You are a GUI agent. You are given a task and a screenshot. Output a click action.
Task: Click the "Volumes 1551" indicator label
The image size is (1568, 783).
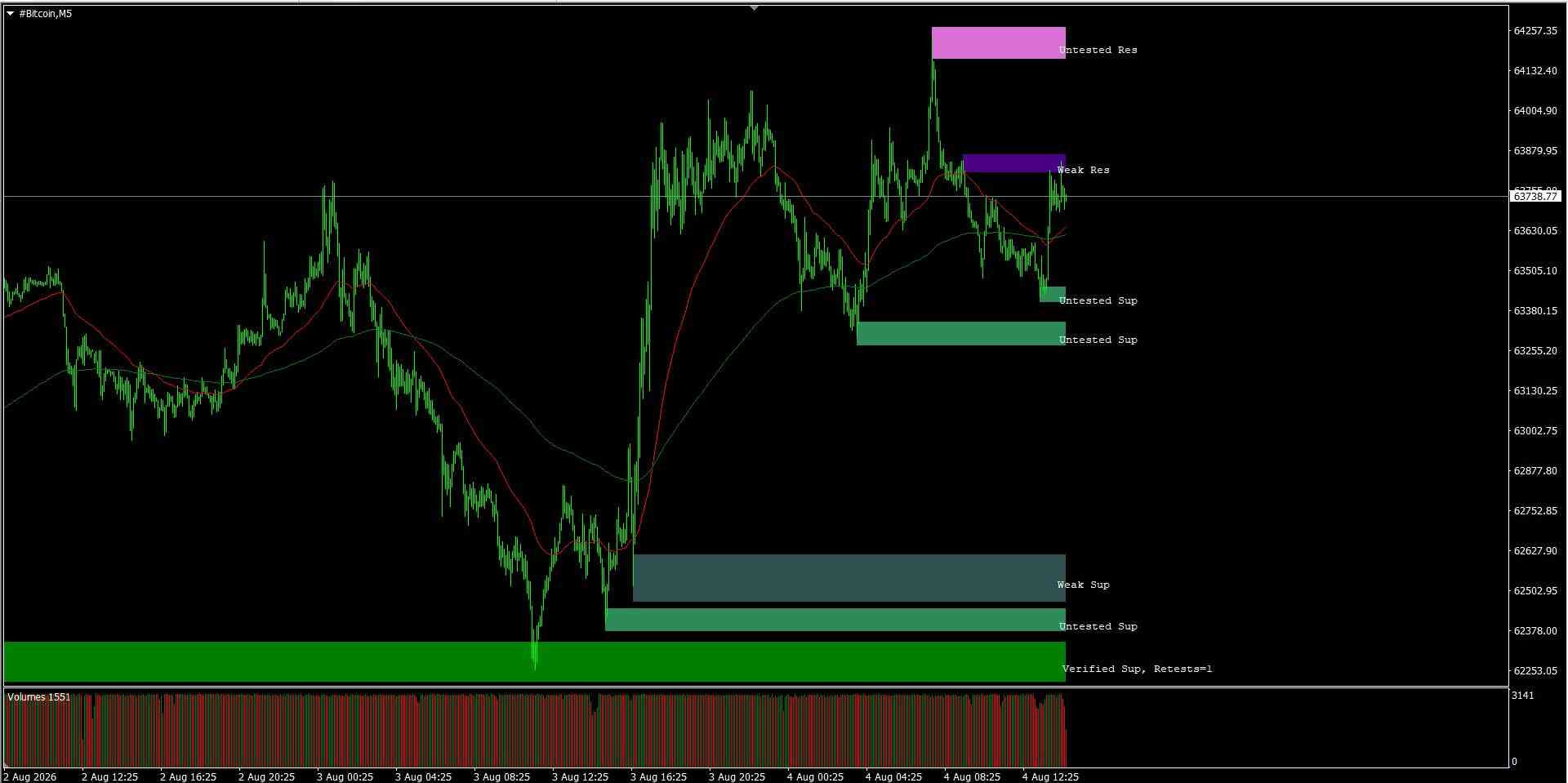(x=39, y=697)
